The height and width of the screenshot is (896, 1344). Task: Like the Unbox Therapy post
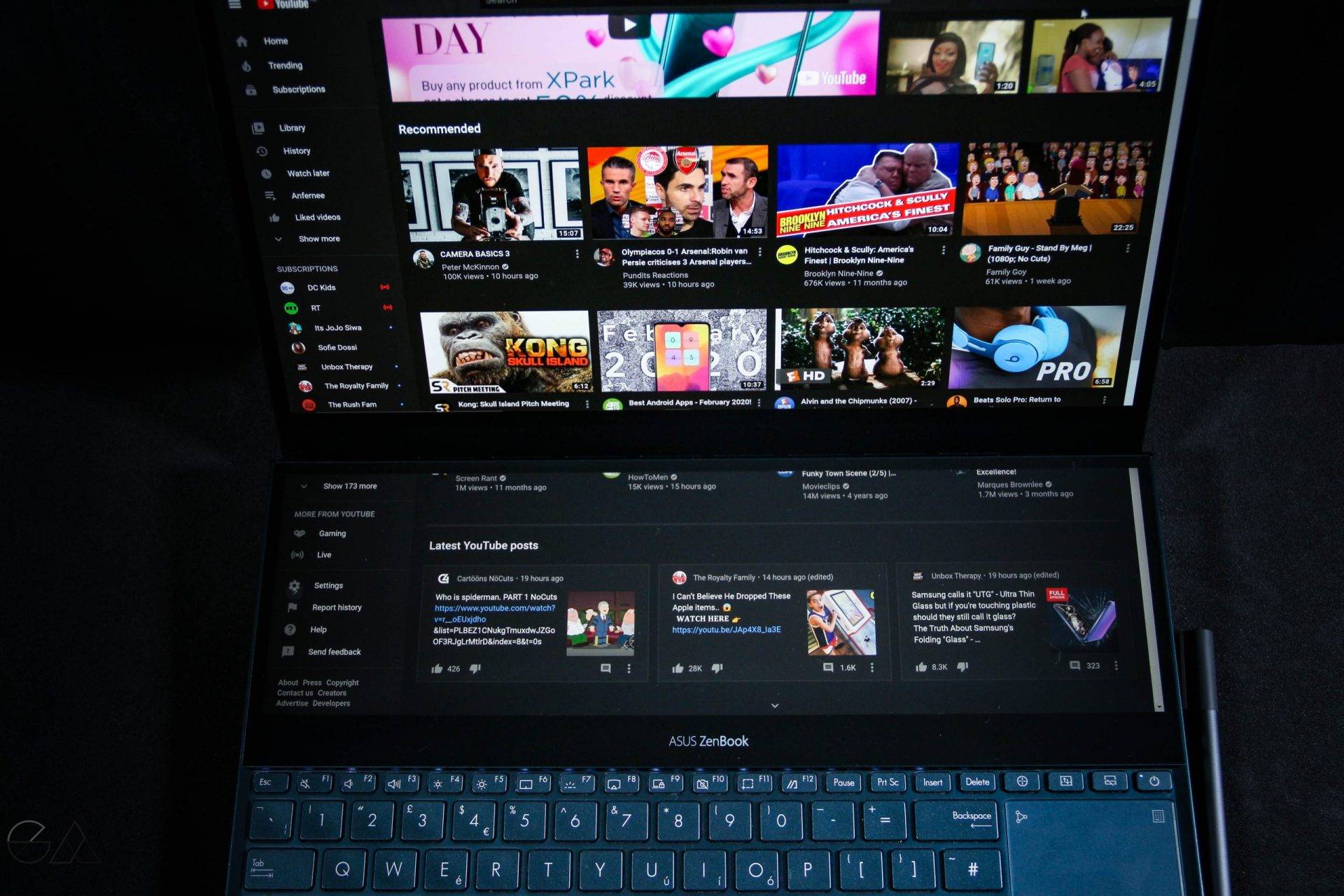pos(921,667)
